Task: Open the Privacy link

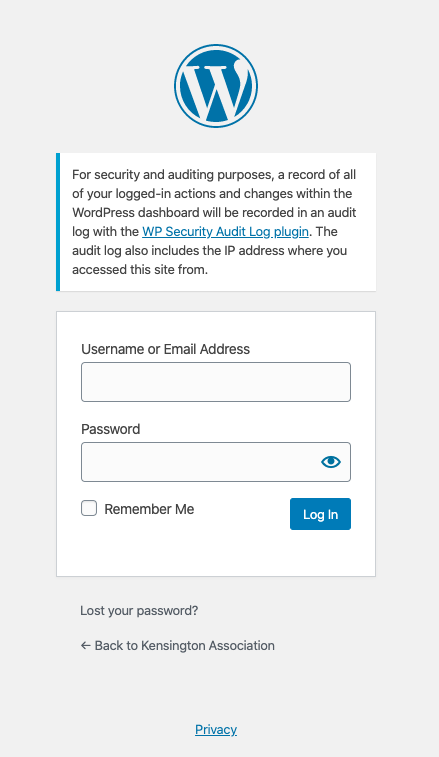Action: point(216,729)
